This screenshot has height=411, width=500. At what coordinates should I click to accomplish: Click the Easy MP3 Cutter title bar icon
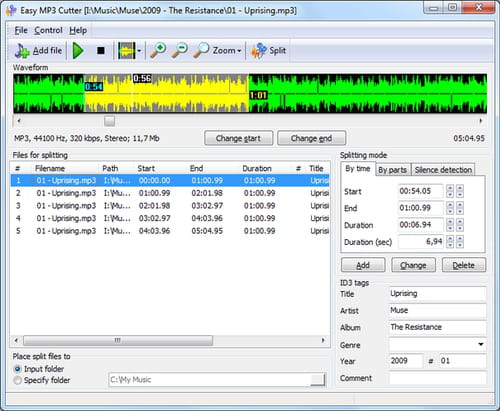11,10
